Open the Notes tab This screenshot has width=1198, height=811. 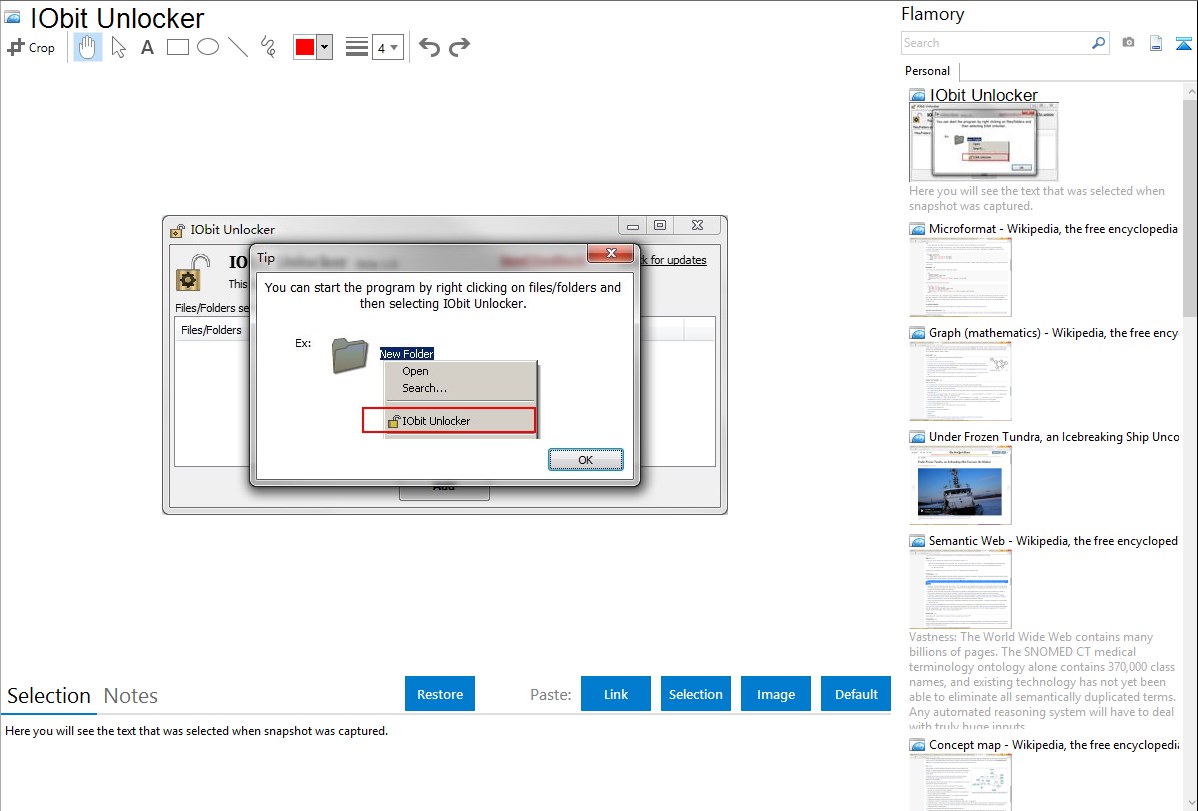pyautogui.click(x=131, y=696)
